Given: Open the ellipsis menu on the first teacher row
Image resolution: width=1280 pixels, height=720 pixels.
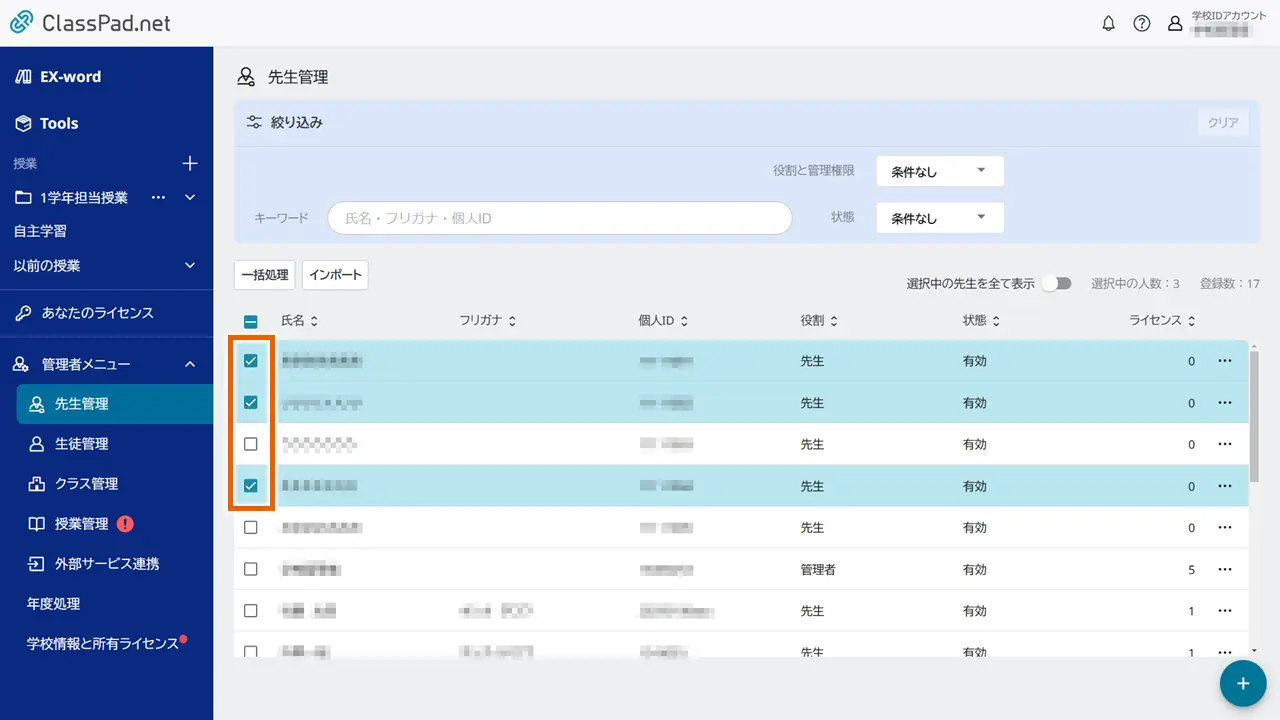Looking at the screenshot, I should [x=1225, y=360].
